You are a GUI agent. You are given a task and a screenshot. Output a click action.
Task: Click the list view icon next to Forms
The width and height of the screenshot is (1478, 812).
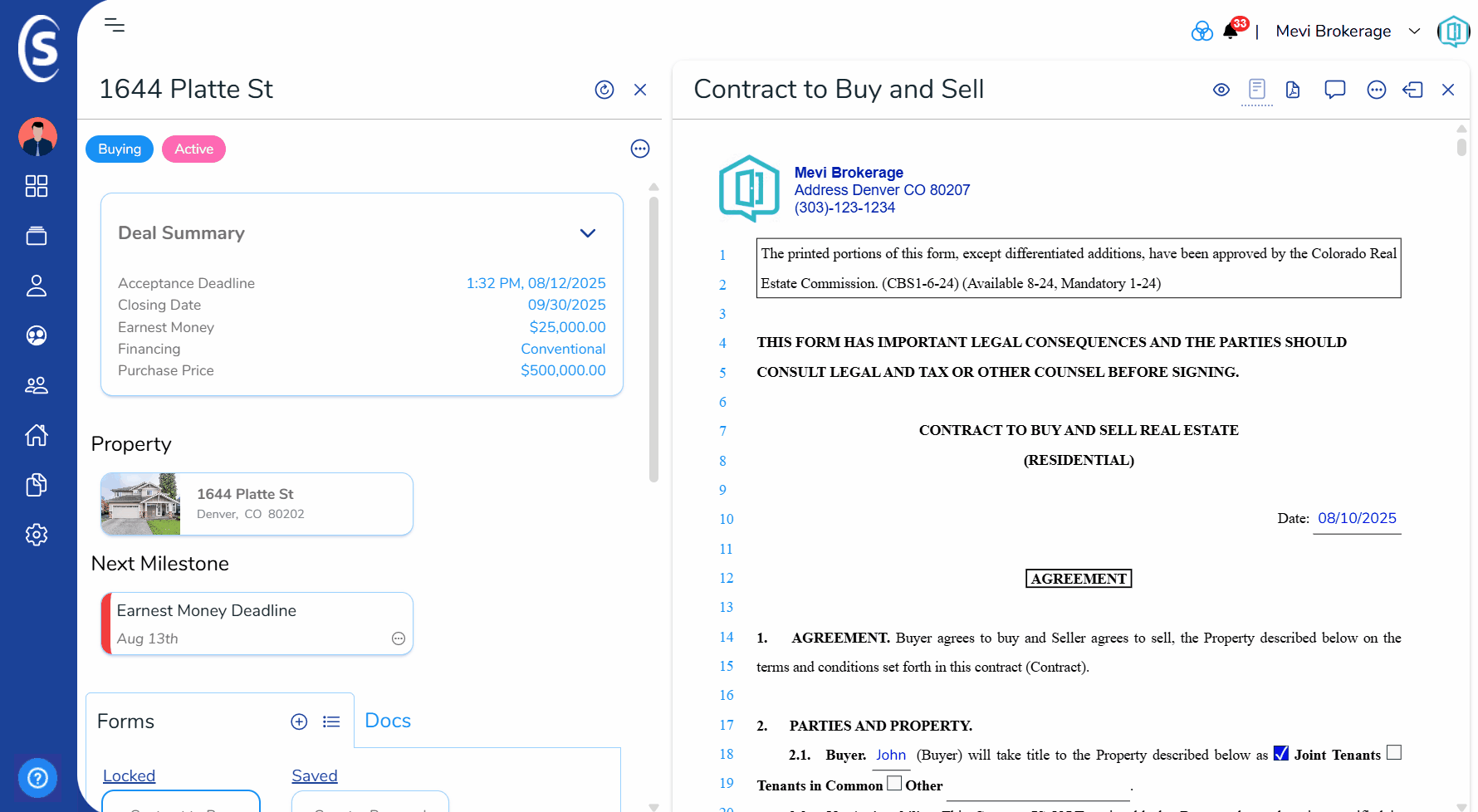(331, 722)
